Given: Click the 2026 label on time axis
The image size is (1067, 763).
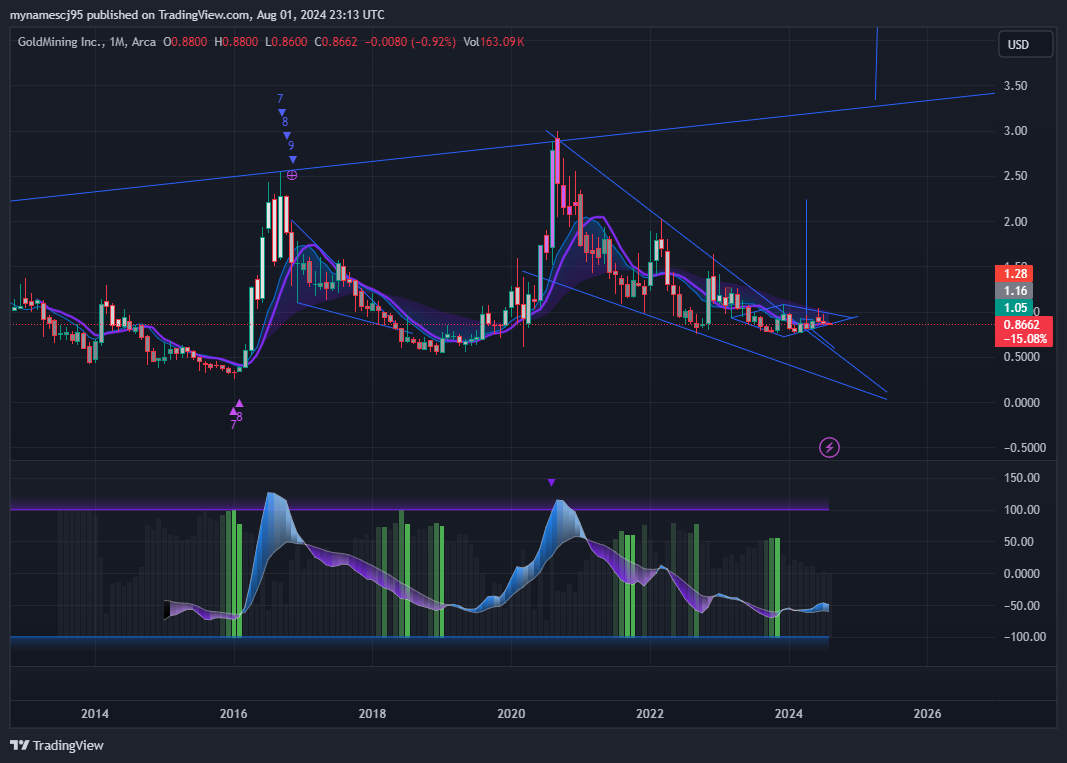Looking at the screenshot, I should tap(928, 713).
